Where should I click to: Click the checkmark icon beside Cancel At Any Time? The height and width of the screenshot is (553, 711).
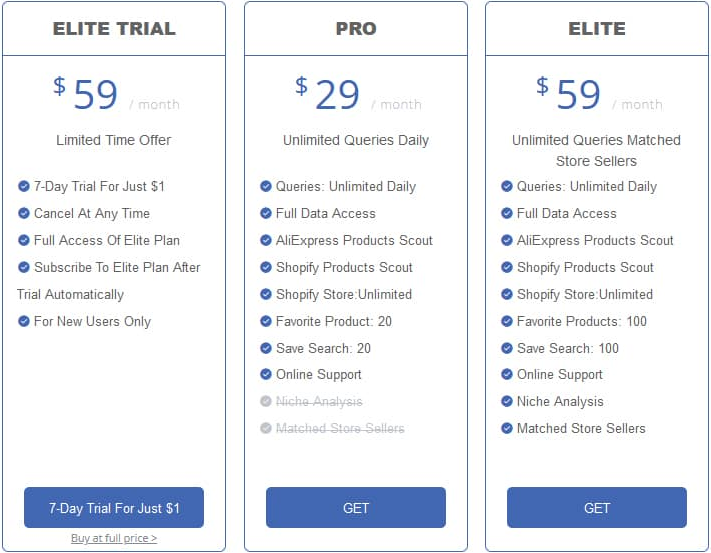pyautogui.click(x=24, y=213)
